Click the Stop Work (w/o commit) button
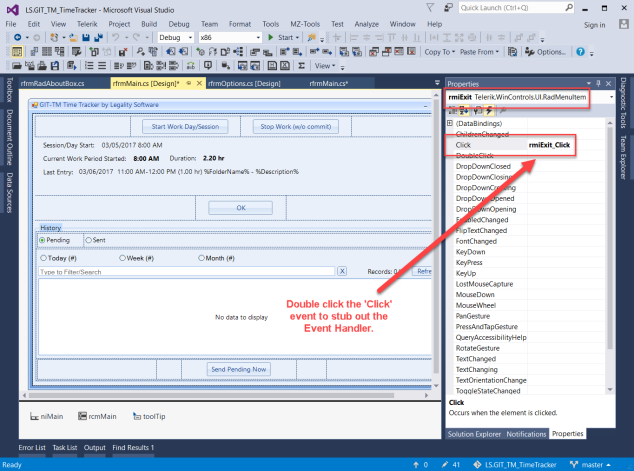This screenshot has height=471, width=634. [296, 127]
